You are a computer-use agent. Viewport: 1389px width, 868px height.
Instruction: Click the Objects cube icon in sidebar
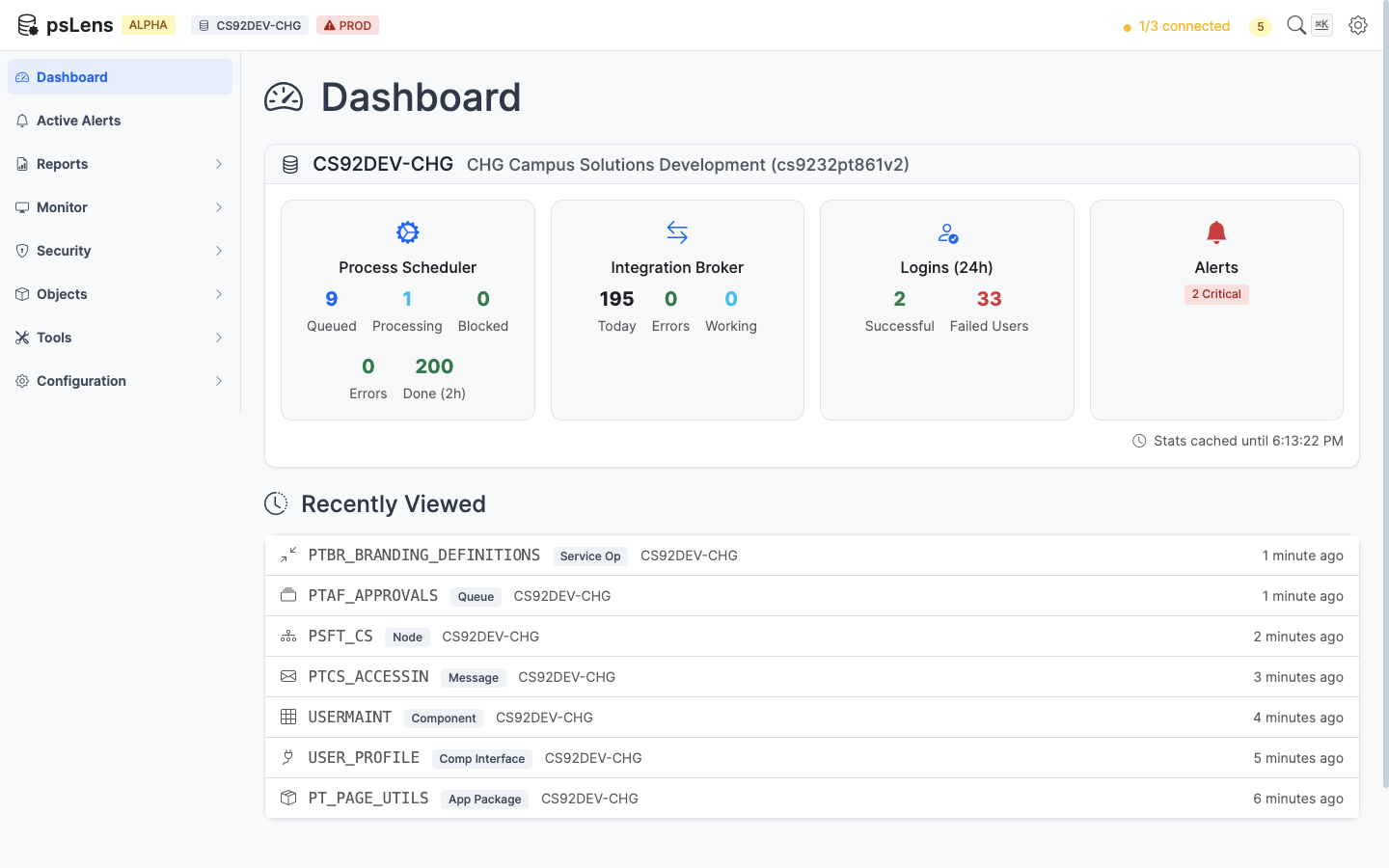[x=22, y=294]
